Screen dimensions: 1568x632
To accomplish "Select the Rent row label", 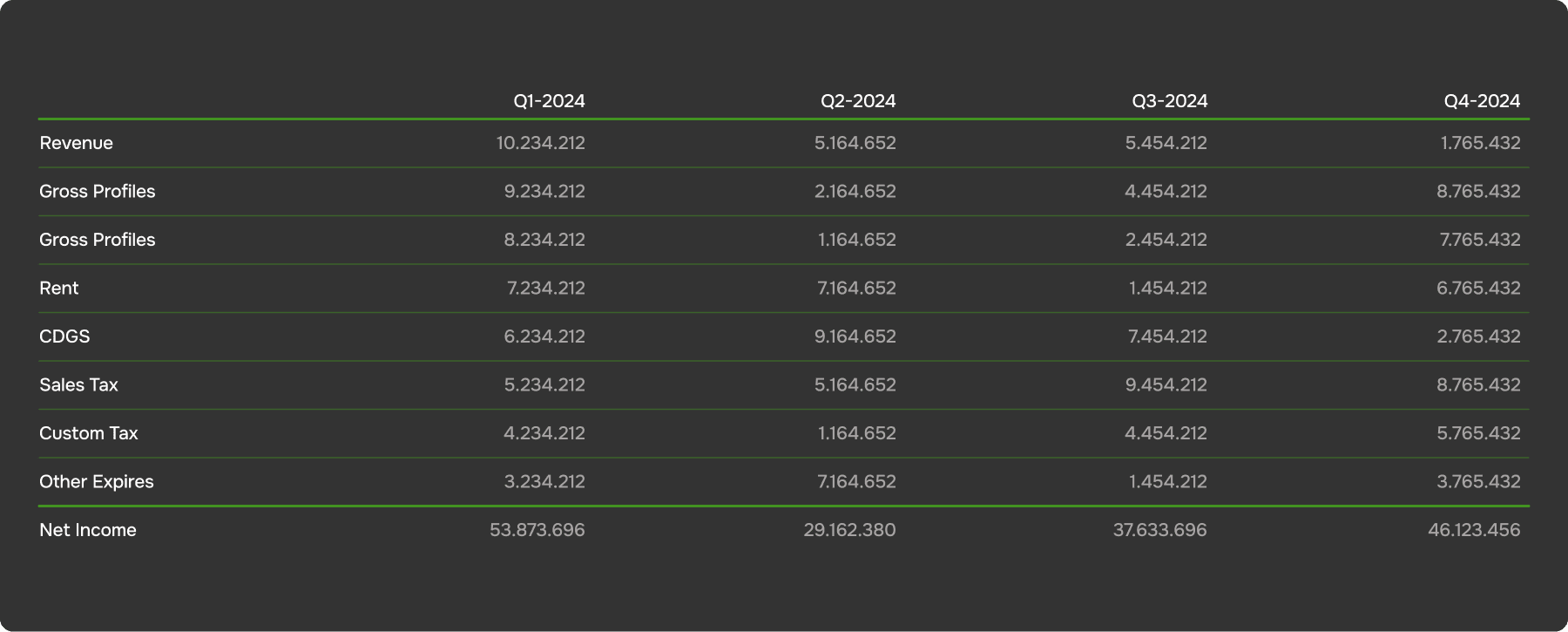I will click(x=59, y=288).
